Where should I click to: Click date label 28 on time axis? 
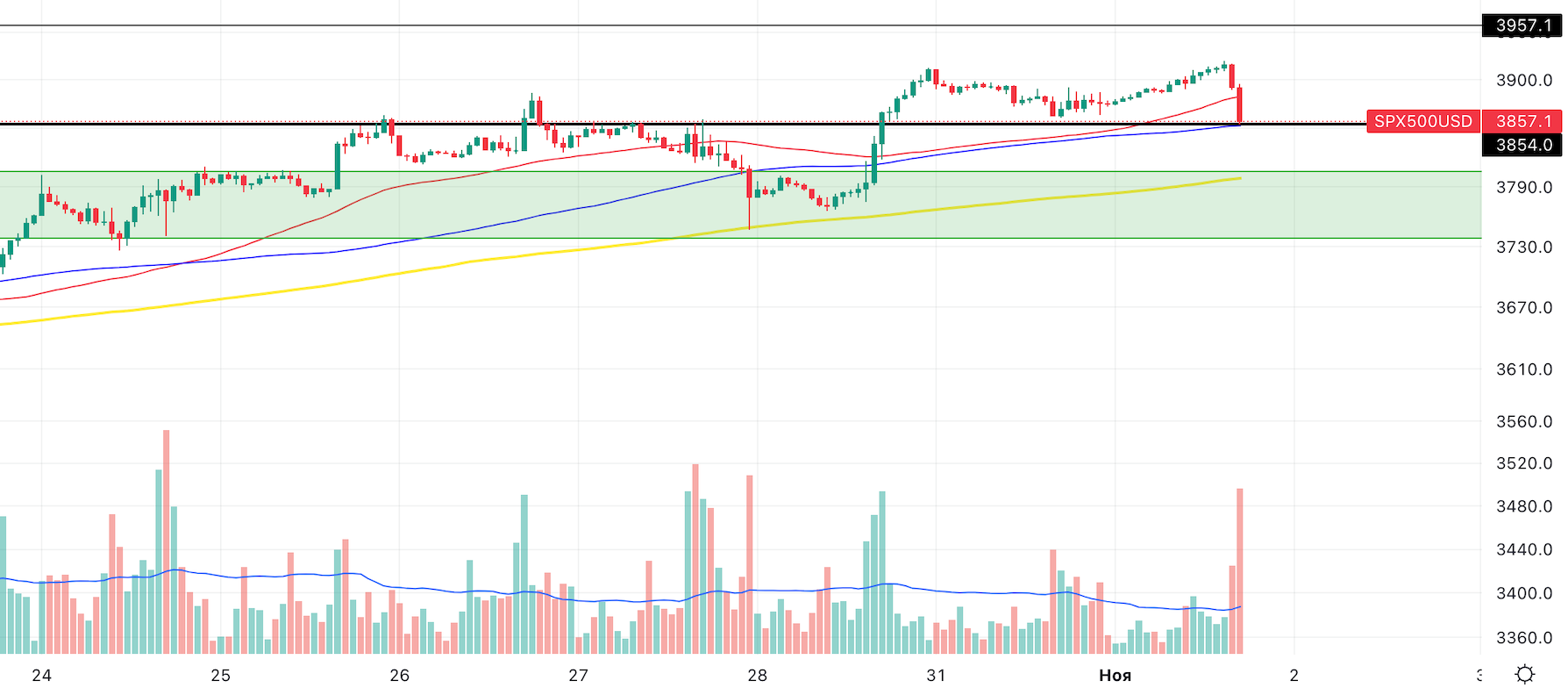pos(757,675)
